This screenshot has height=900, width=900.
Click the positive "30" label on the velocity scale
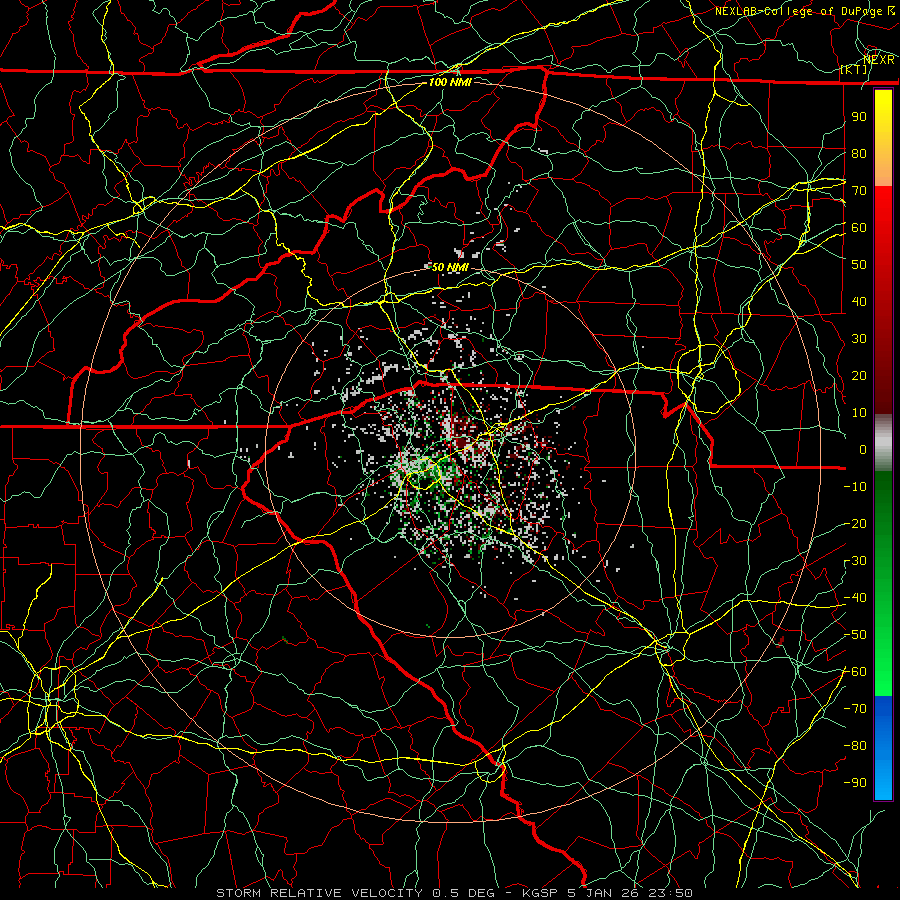pos(859,339)
